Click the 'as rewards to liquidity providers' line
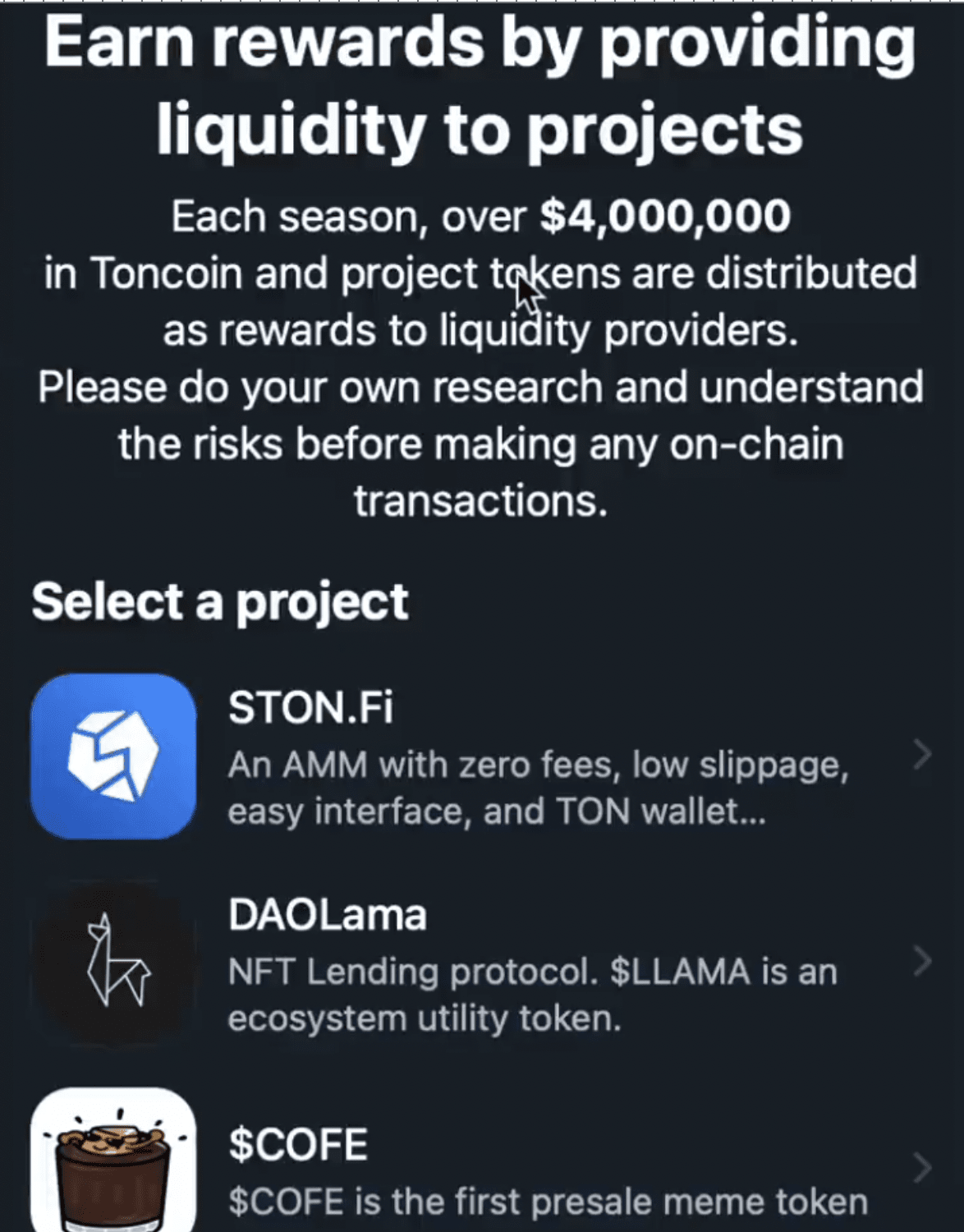 480,330
